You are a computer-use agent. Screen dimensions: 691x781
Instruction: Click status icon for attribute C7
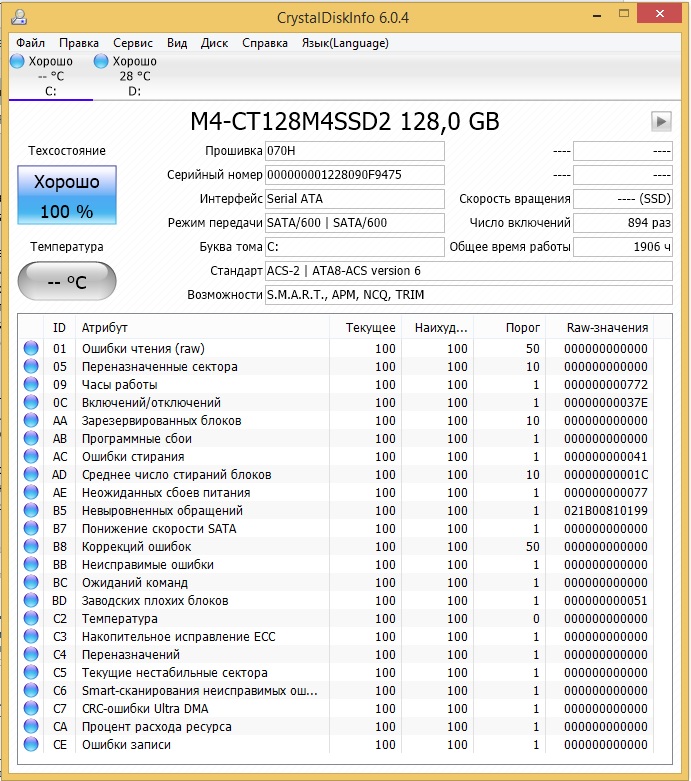(x=31, y=708)
